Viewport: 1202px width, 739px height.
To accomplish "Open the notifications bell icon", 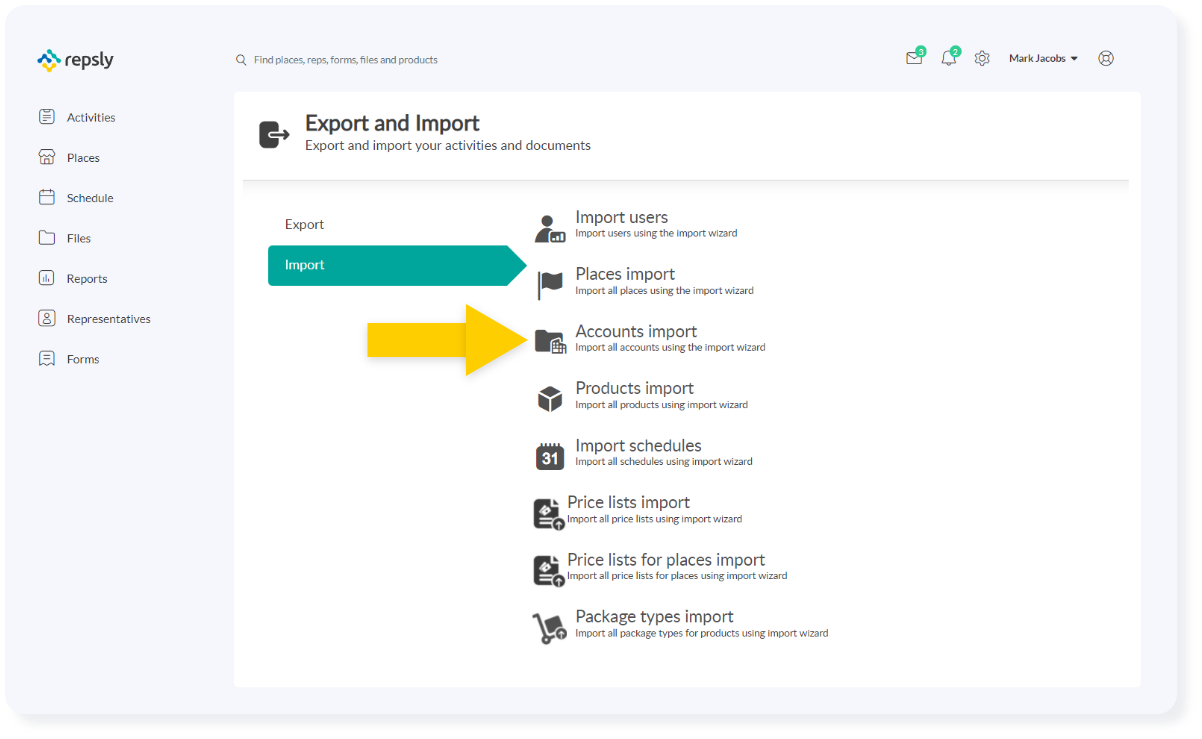I will (949, 58).
